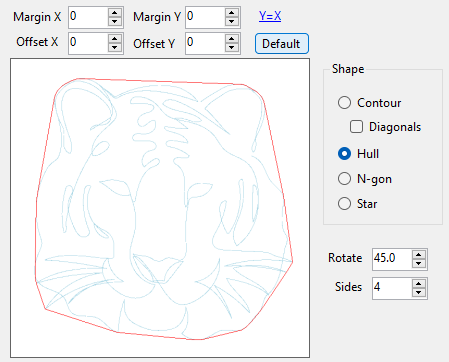
Task: Increase Rotate value with up arrow
Action: coord(419,255)
